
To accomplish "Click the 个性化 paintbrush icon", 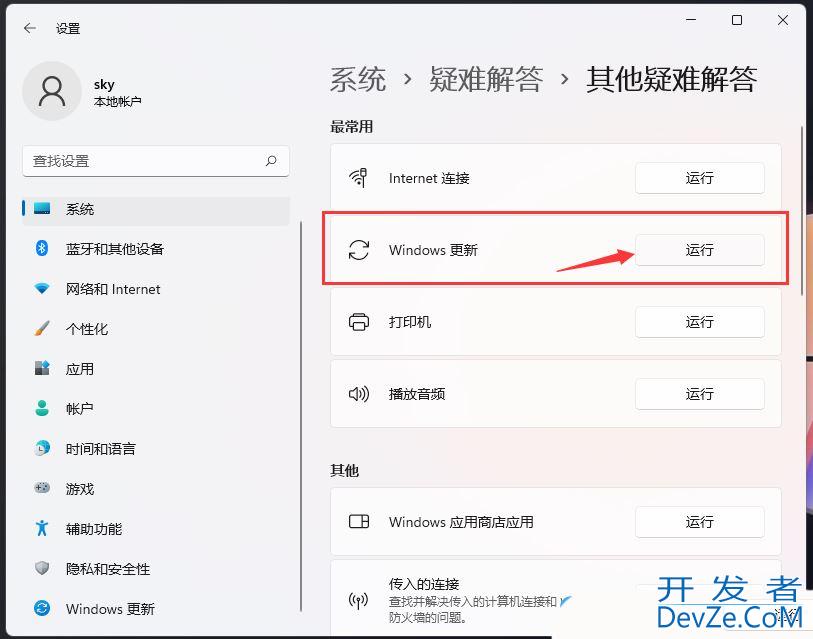I will click(42, 328).
